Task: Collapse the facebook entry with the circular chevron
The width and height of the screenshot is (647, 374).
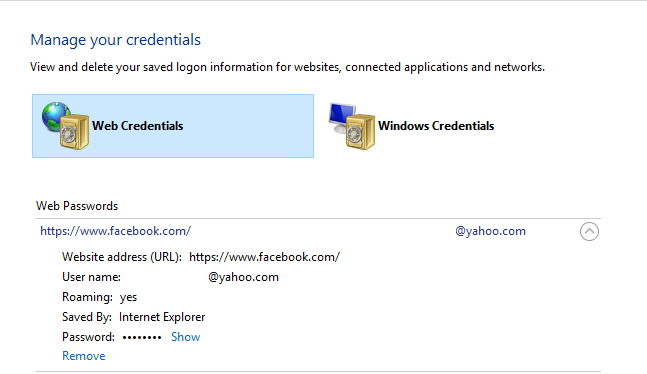Action: (589, 231)
